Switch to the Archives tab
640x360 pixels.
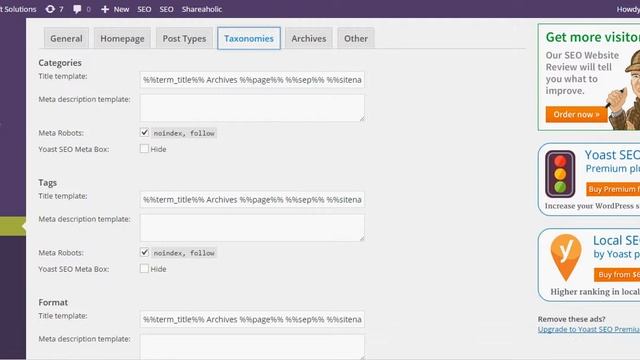[x=309, y=38]
